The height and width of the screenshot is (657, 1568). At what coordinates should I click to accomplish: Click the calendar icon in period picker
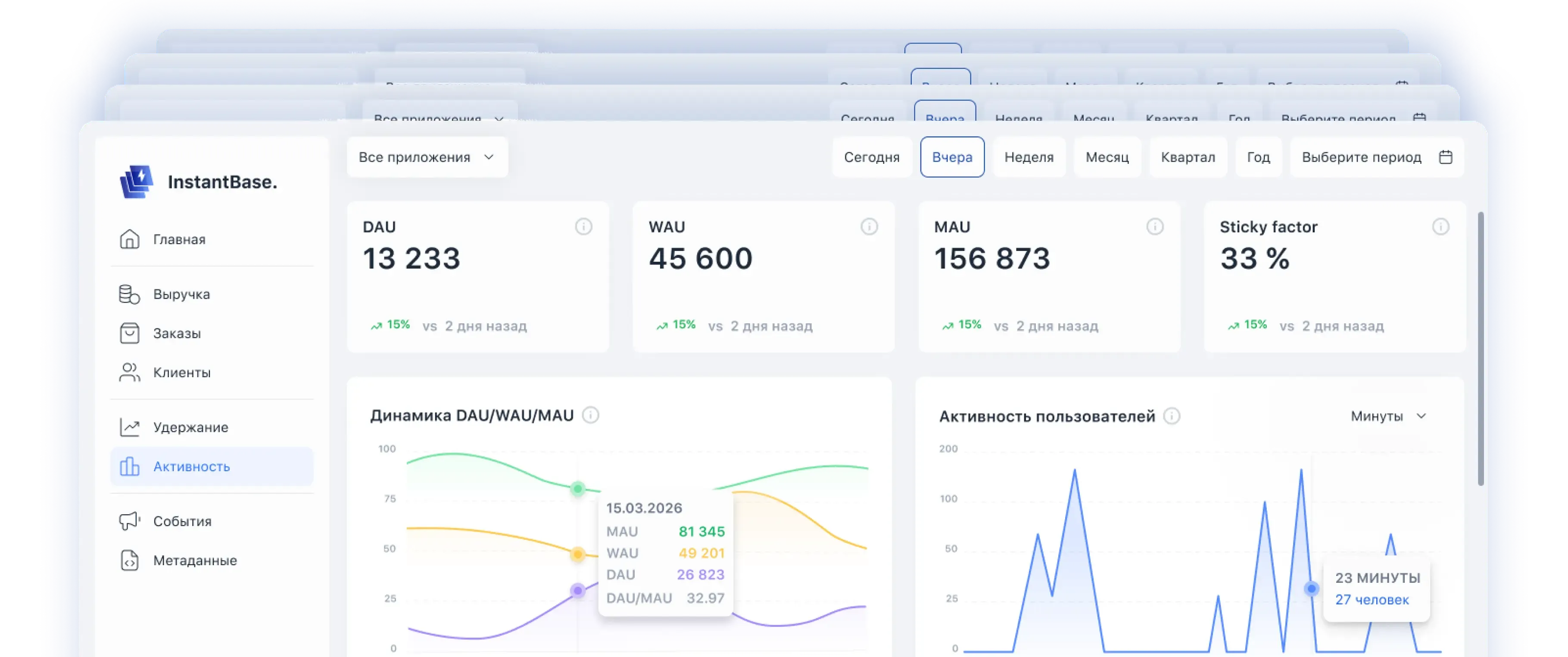click(1446, 157)
